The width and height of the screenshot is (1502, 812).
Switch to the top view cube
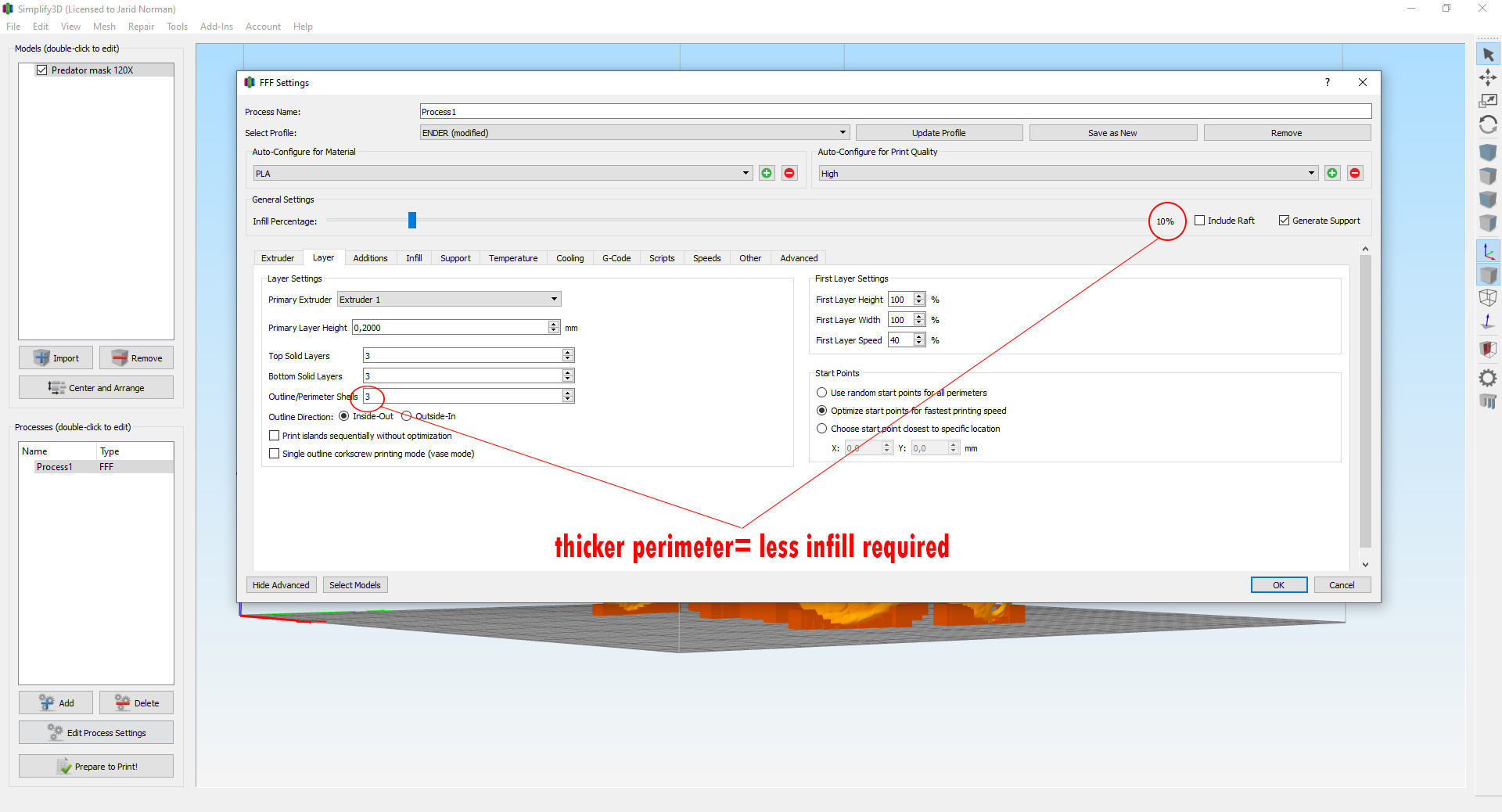1488,175
